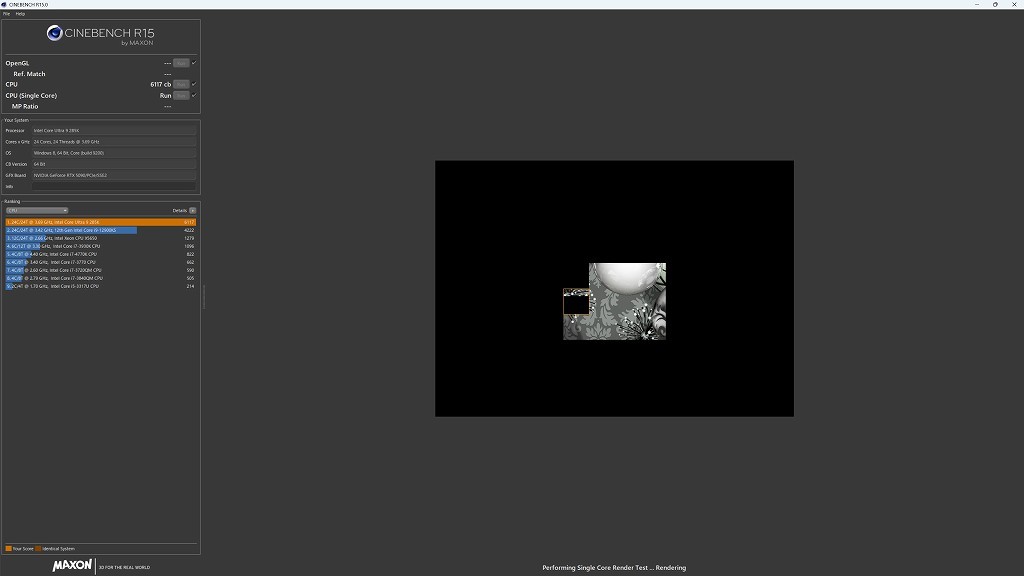
Task: Click the status text Performing Single Core Render Test
Action: (614, 568)
